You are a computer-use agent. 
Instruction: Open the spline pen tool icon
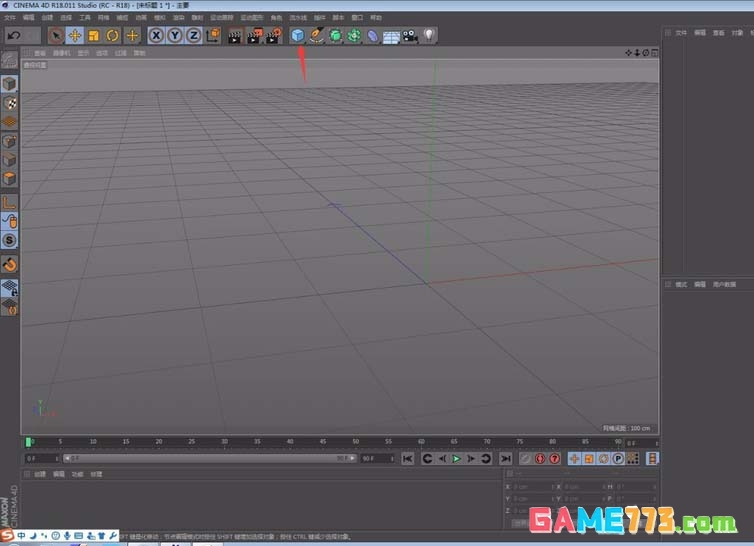pyautogui.click(x=316, y=35)
